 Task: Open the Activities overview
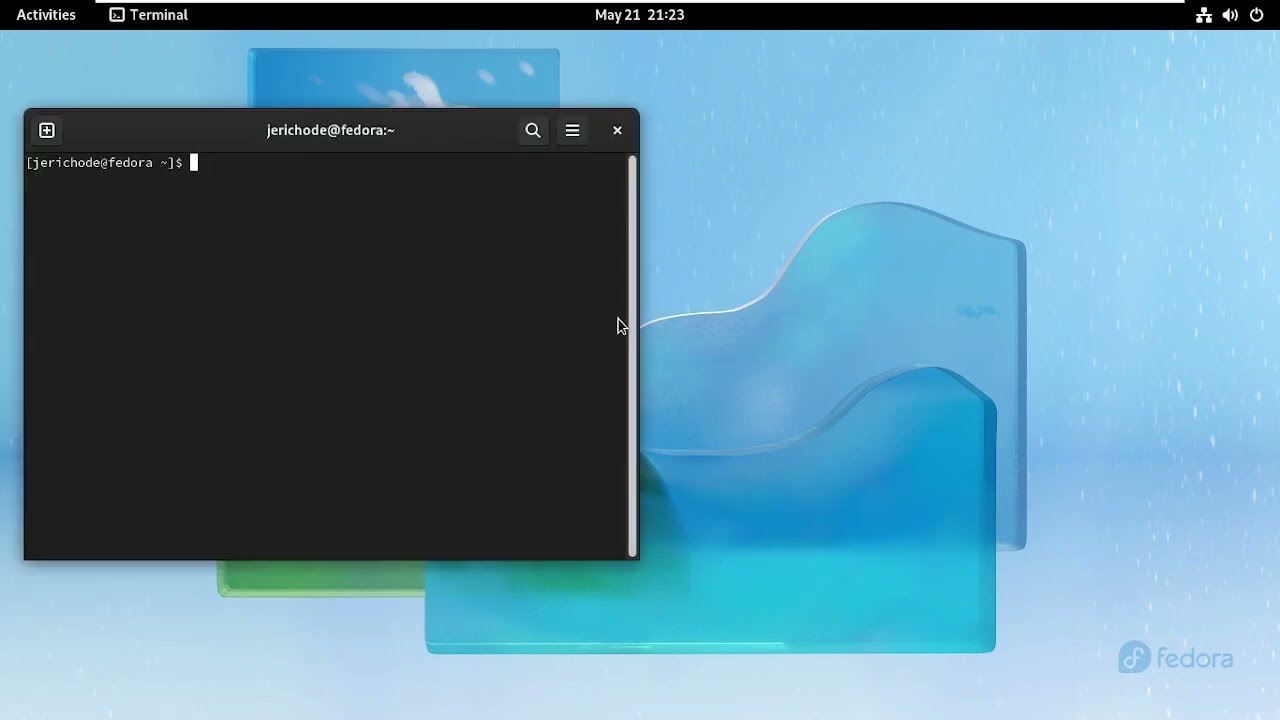point(46,15)
